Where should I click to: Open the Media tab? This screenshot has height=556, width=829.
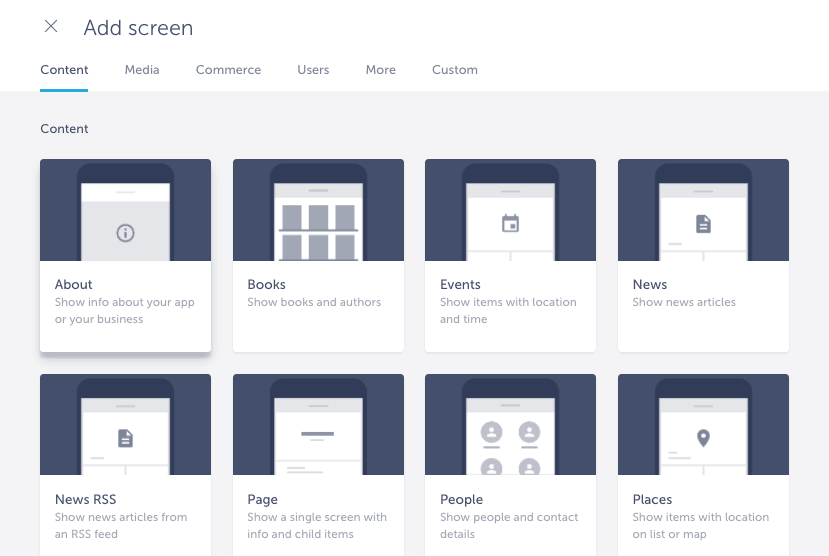coord(142,70)
